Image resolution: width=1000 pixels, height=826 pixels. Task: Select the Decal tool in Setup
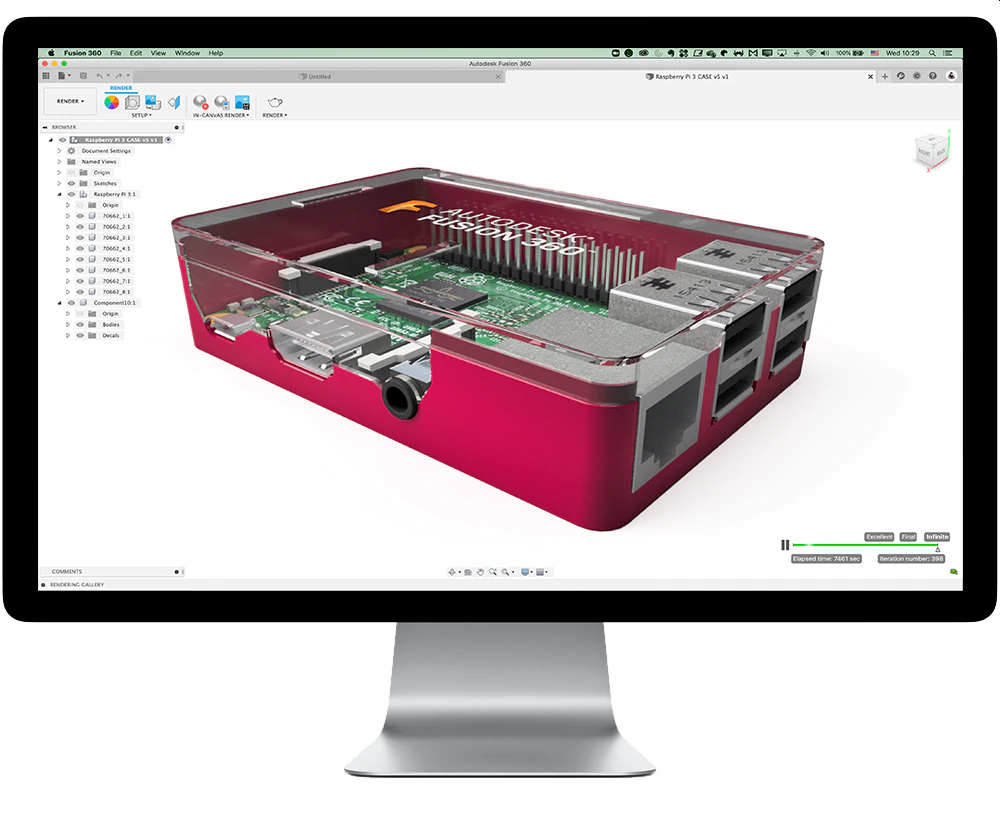(152, 102)
